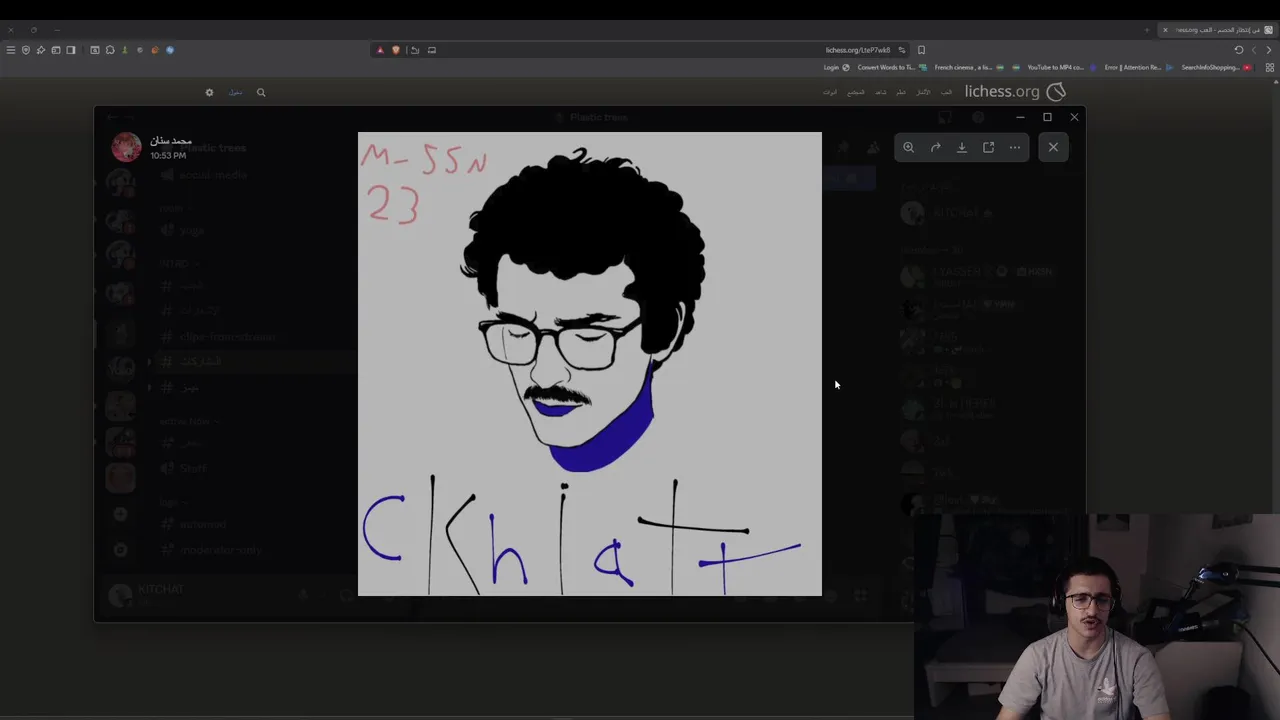Open the image in browser icon

coord(989,147)
